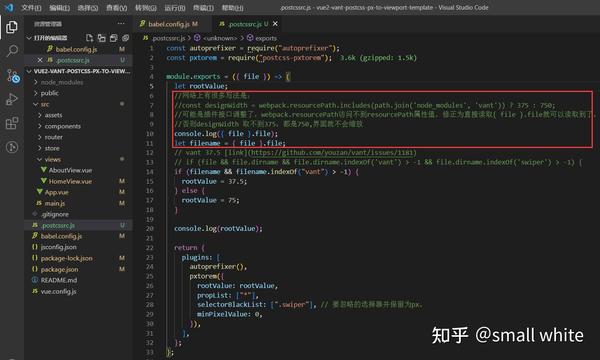600x360 pixels.
Task: Close the .postcssrc.js editor tab
Action: click(275, 24)
